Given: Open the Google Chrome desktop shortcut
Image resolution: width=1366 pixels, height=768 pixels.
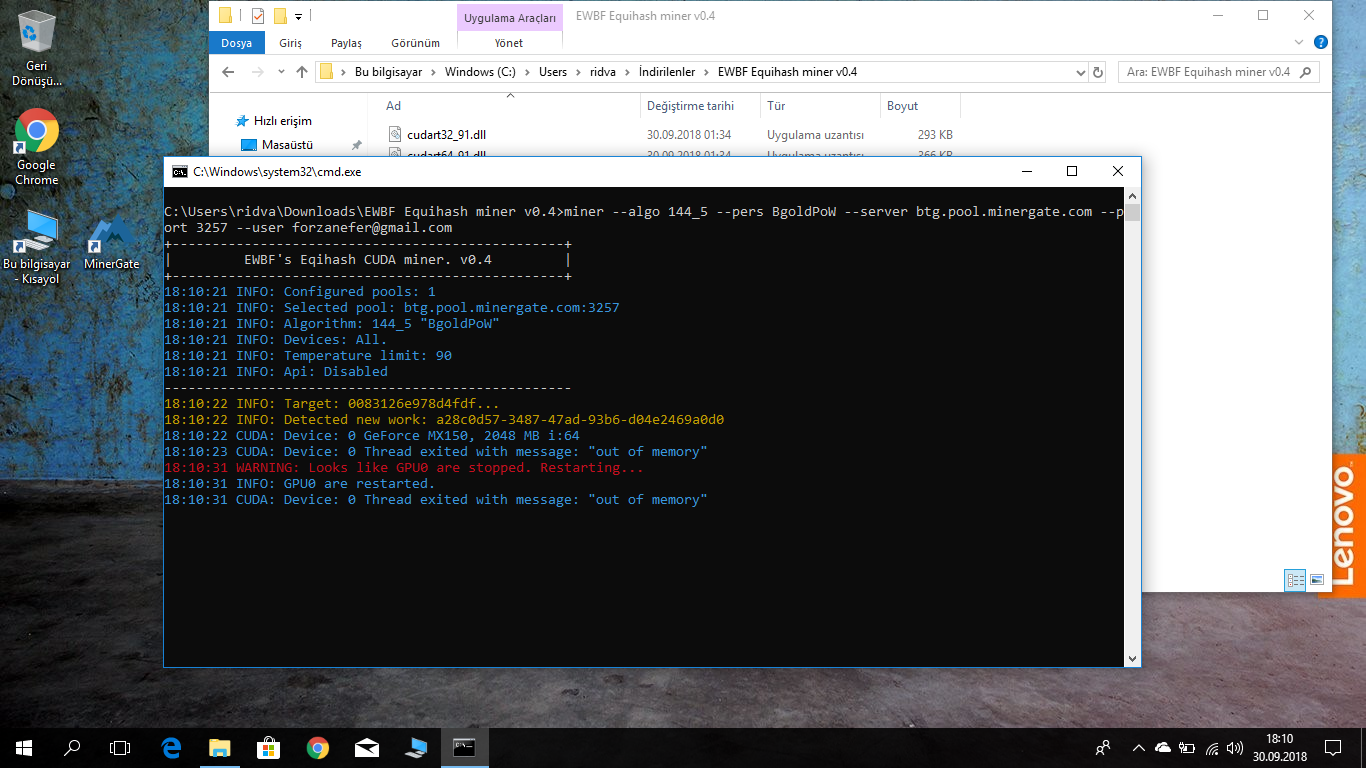Looking at the screenshot, I should (x=37, y=147).
